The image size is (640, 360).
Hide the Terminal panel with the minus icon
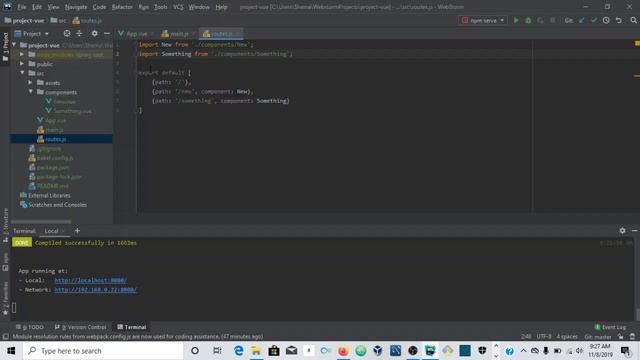click(x=634, y=231)
